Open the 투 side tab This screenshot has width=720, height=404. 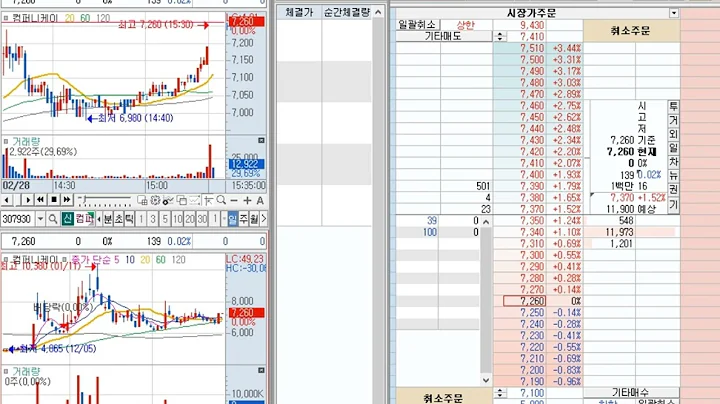coord(673,107)
